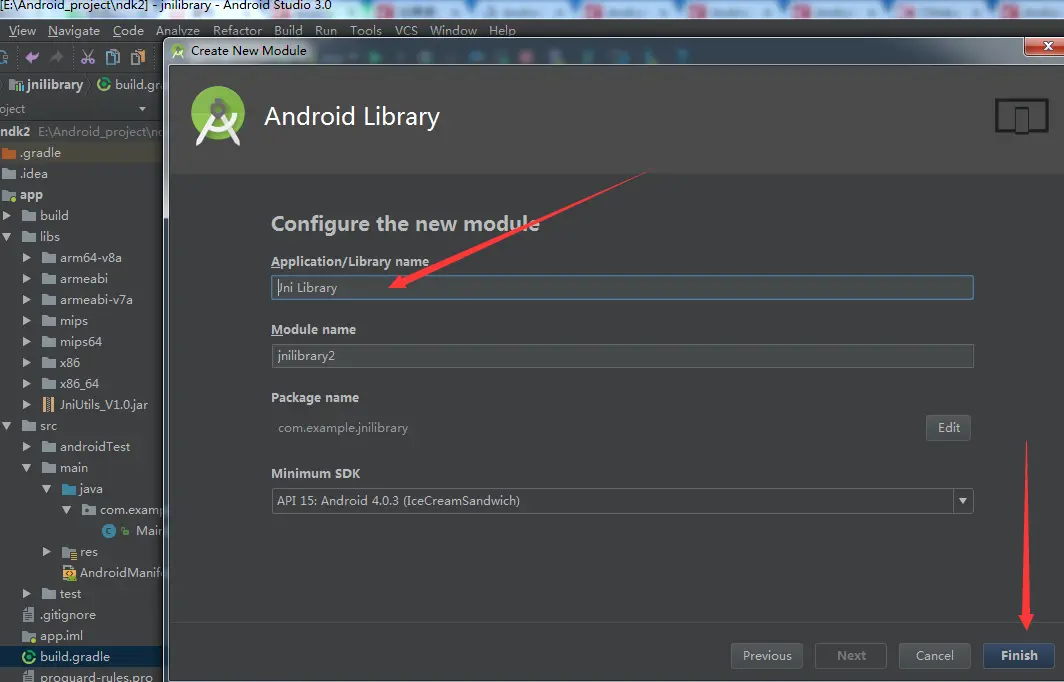Select the x86 folder row
The height and width of the screenshot is (682, 1064).
pyautogui.click(x=81, y=363)
